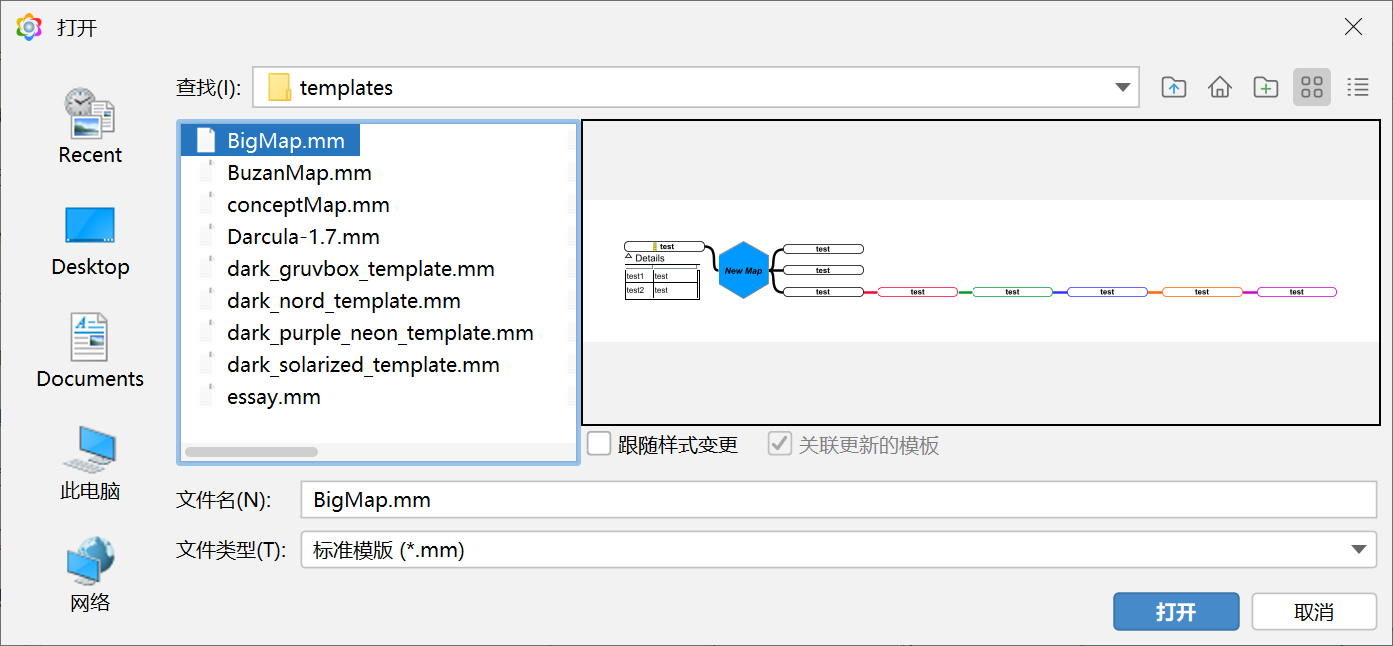Click the 文件名 input field

(838, 499)
